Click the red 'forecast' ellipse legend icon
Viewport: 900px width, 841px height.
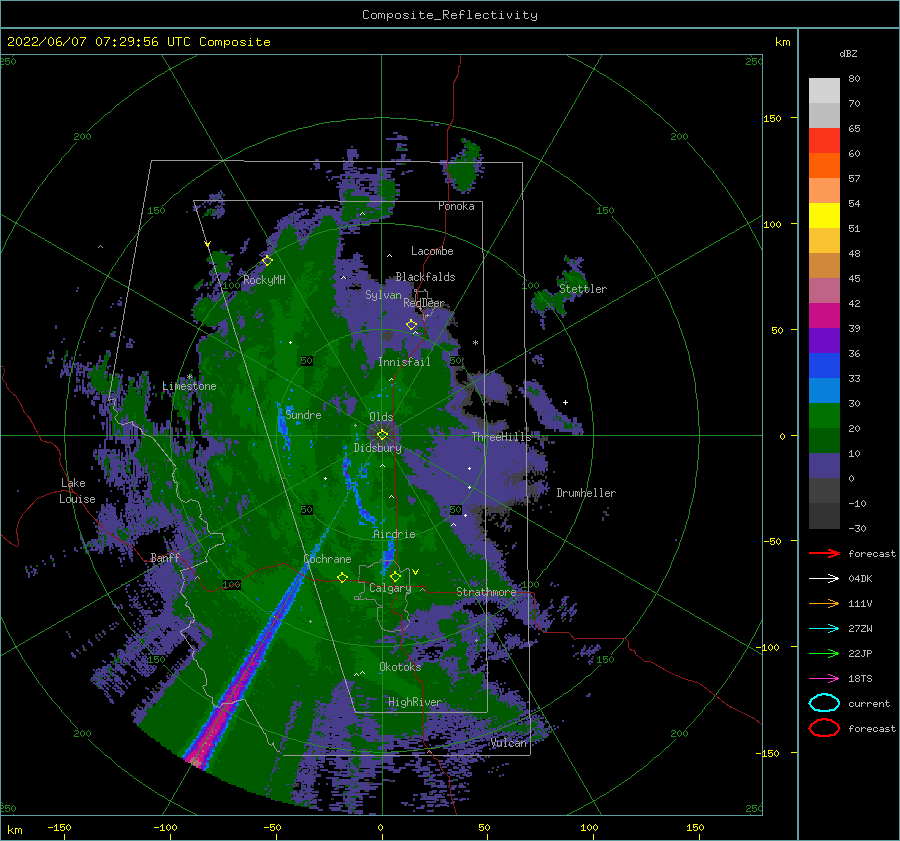(824, 728)
